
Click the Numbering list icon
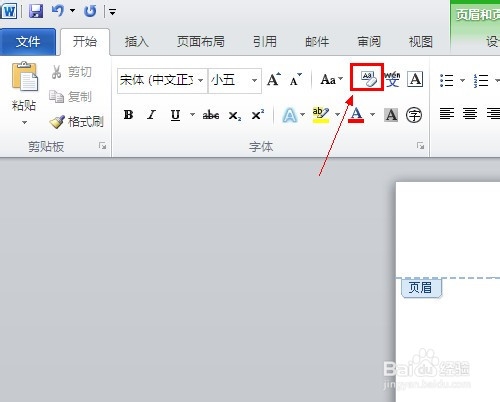coord(481,80)
